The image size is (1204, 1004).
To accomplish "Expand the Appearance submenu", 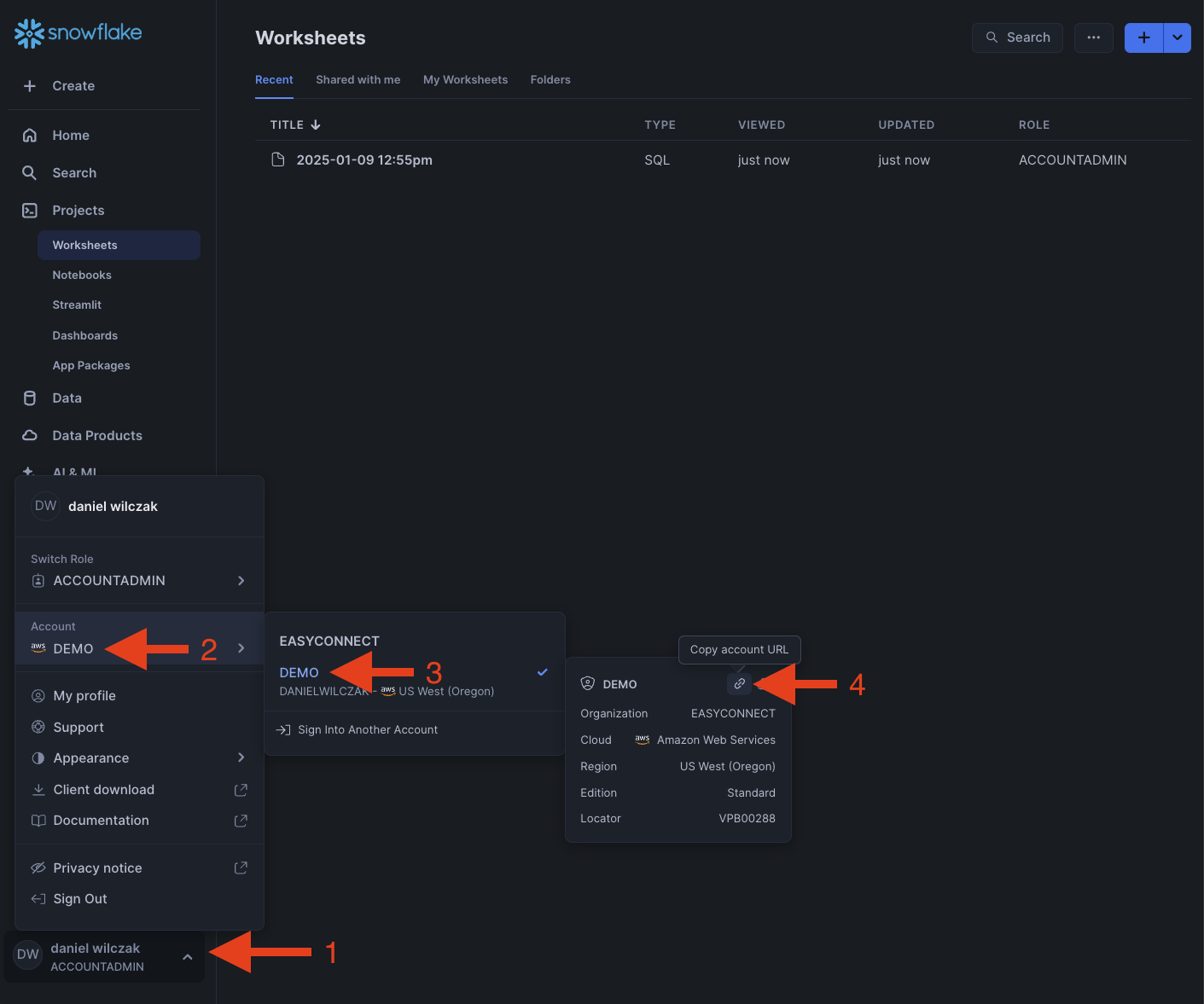I will (x=139, y=758).
